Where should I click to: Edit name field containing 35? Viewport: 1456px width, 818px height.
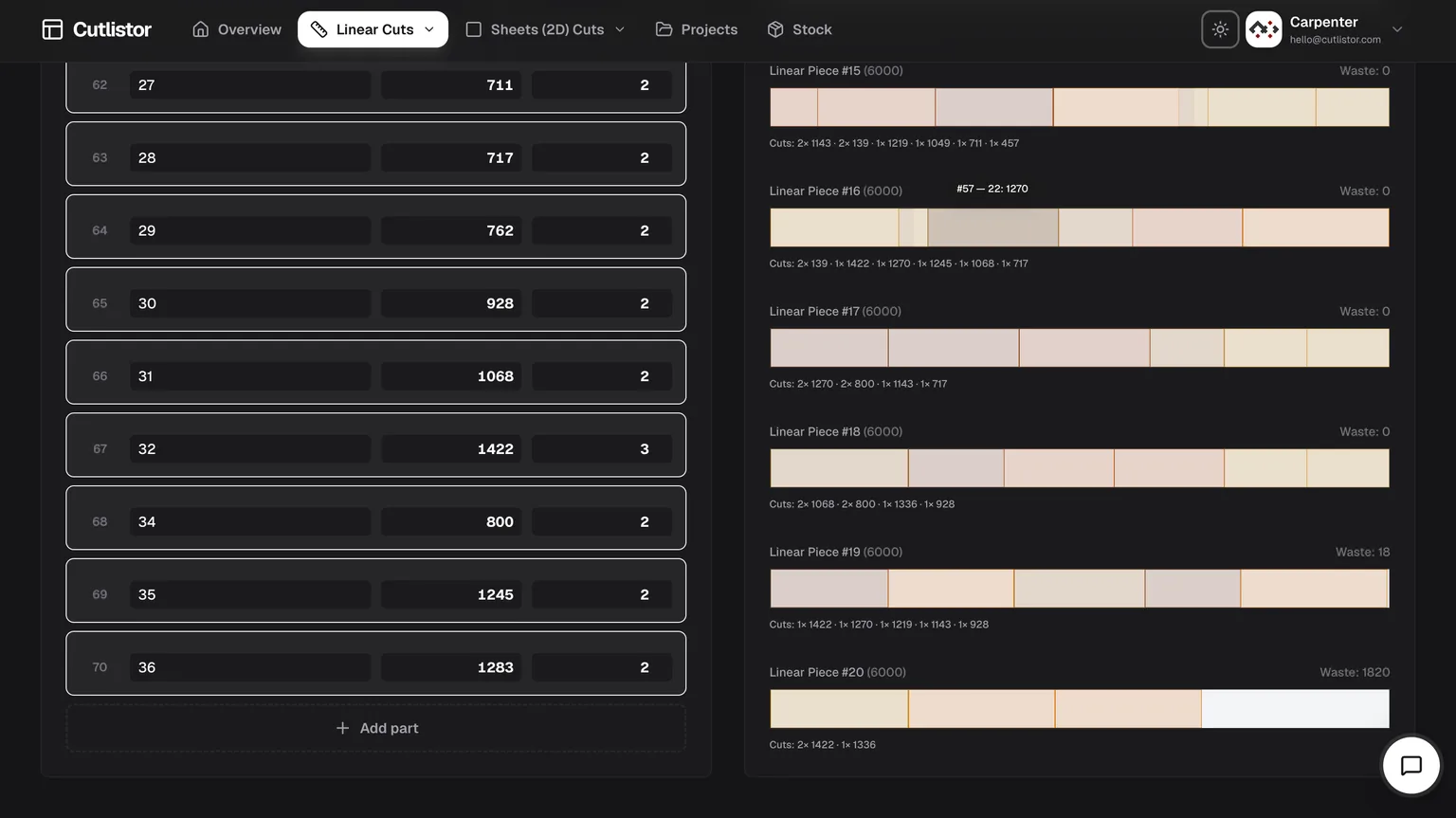click(x=250, y=594)
